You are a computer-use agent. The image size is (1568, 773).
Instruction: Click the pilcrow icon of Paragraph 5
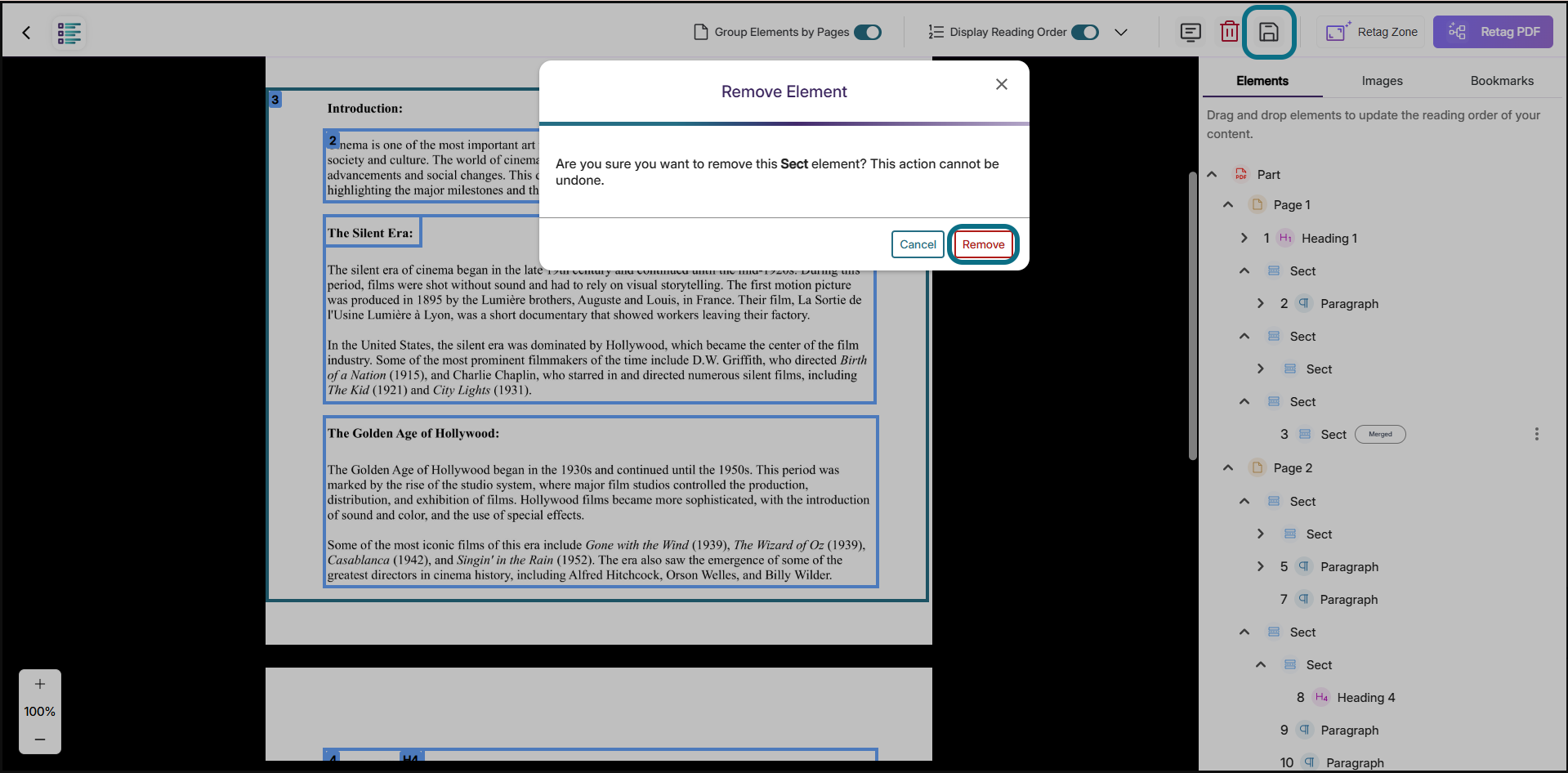[x=1304, y=566]
